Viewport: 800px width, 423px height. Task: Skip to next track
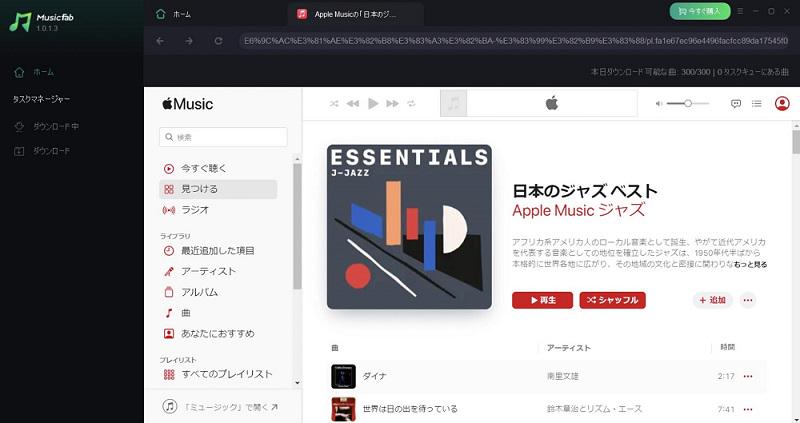[x=392, y=104]
